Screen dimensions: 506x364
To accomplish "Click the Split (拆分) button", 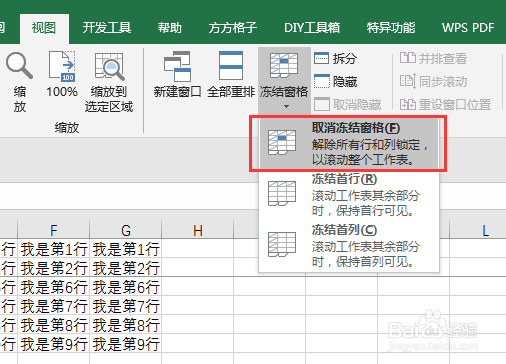I will (x=335, y=58).
